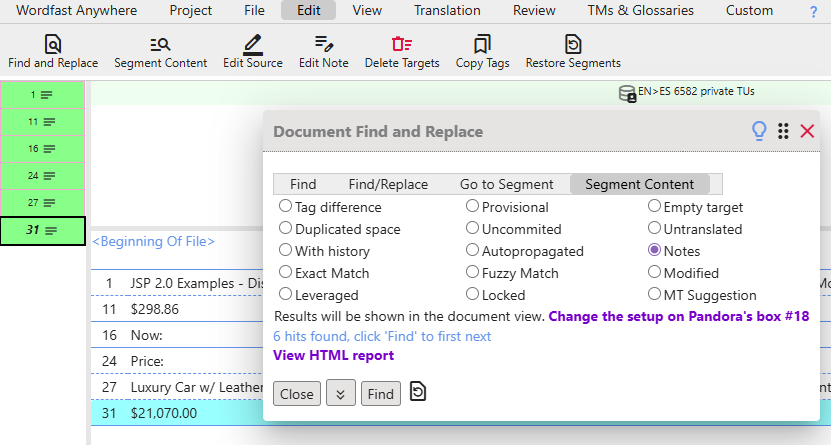Viewport: 831px width, 445px height.
Task: Click the Price: segment row
Action: (x=178, y=361)
